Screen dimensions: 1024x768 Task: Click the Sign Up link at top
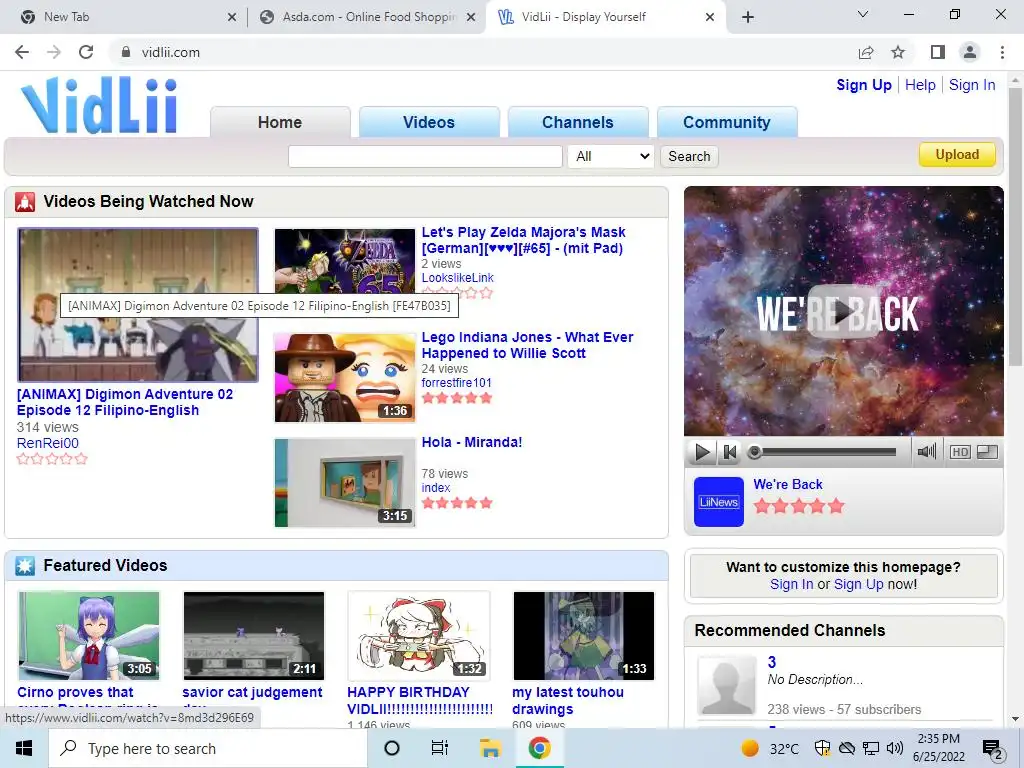click(x=864, y=85)
